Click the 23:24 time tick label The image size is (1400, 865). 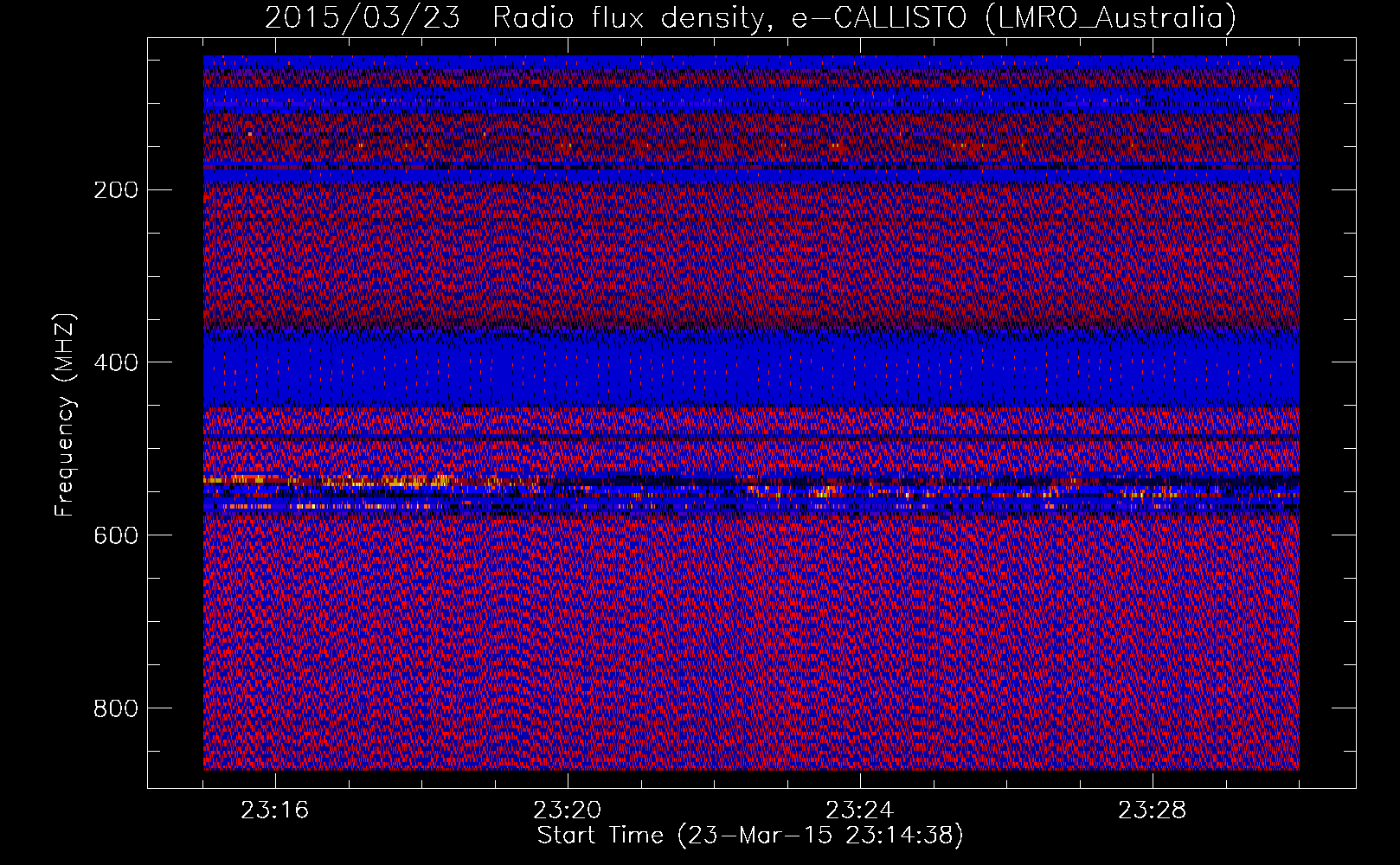(860, 811)
